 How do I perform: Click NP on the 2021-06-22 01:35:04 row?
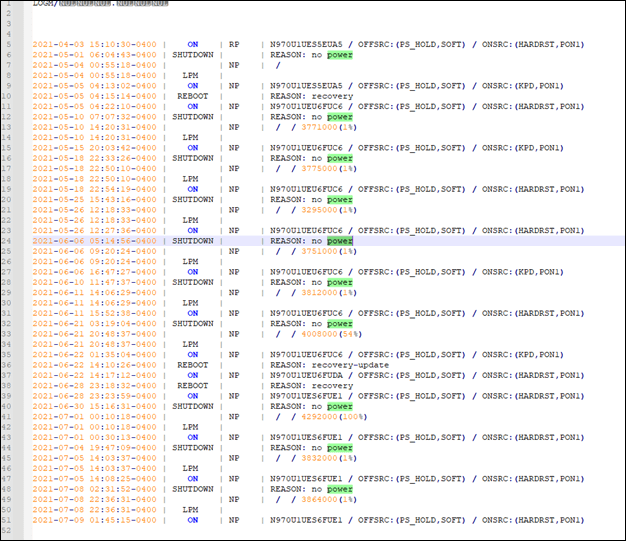234,355
